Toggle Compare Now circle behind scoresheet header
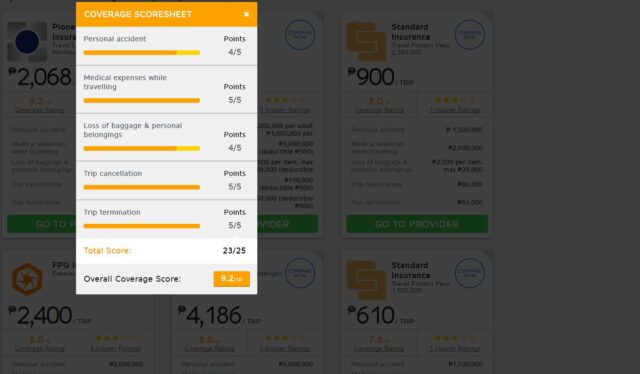The height and width of the screenshot is (374, 640). point(300,35)
